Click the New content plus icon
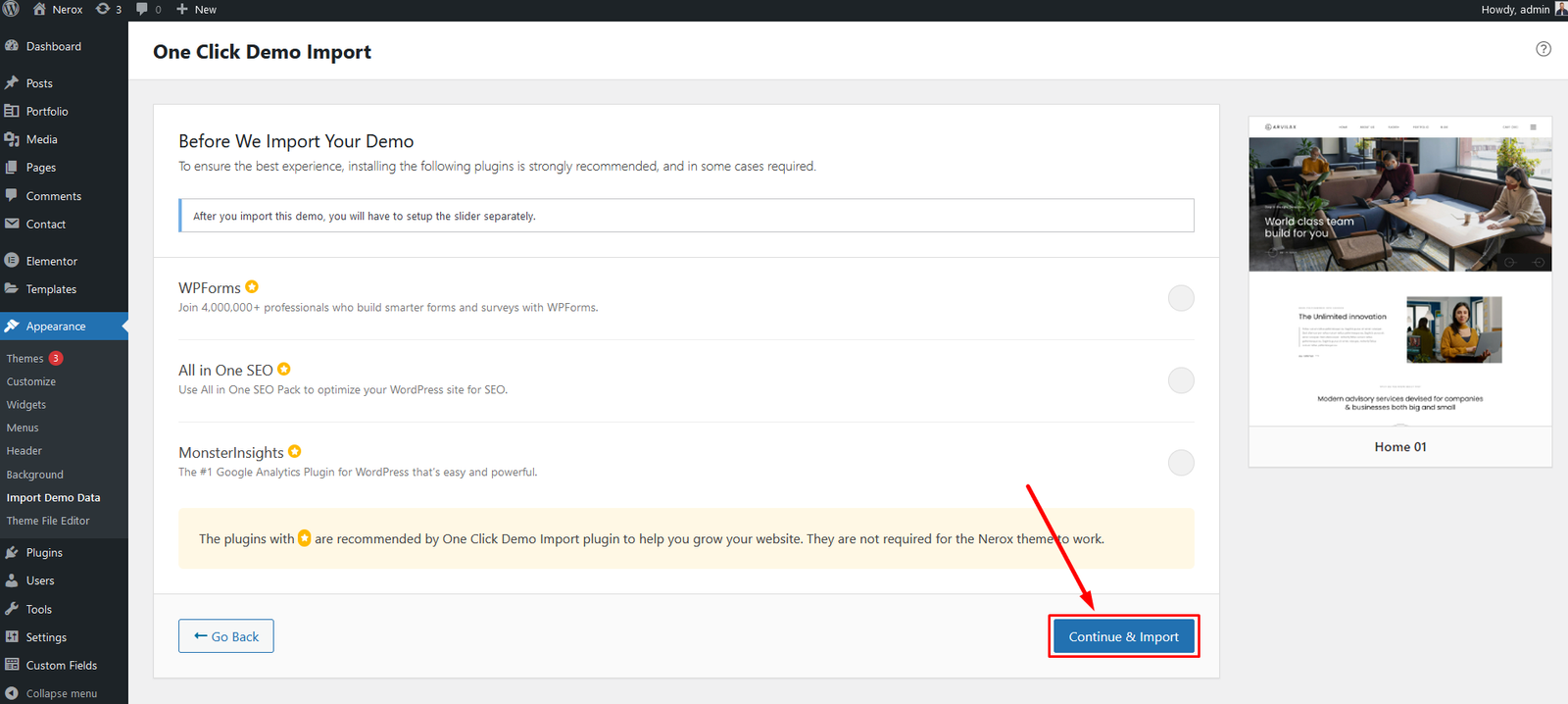 pos(182,9)
